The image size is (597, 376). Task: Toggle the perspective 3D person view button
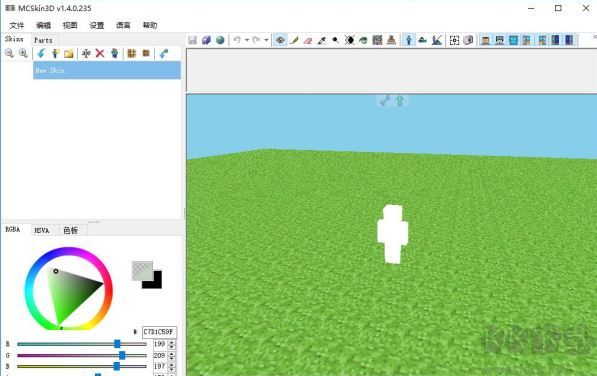(x=409, y=40)
